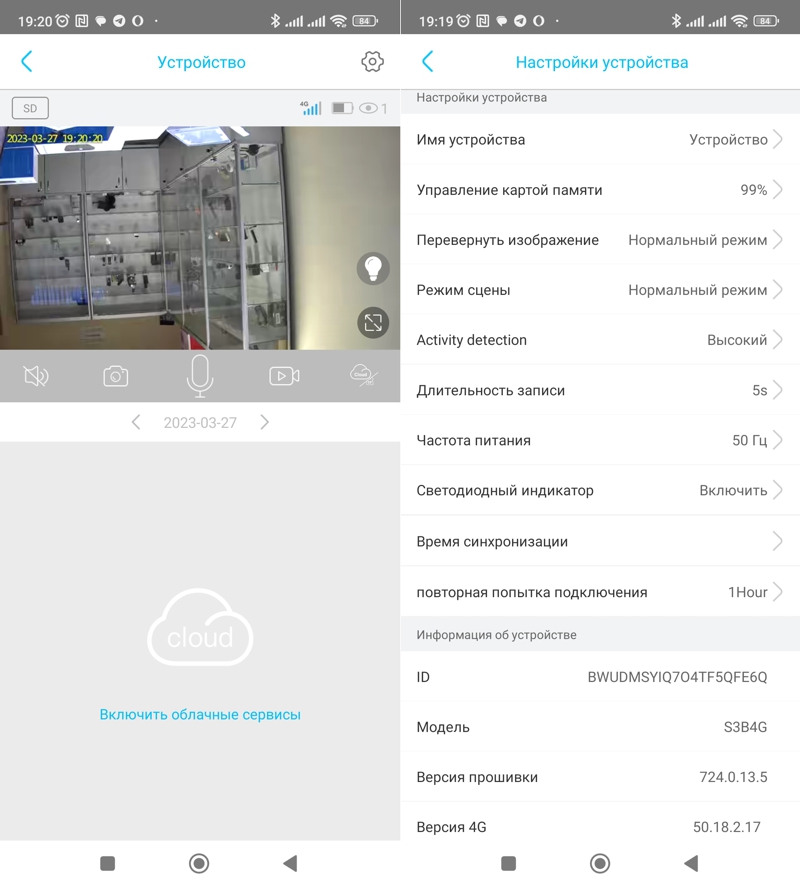Expand chevron next to 1Hour
The height and width of the screenshot is (889, 800).
[x=778, y=592]
